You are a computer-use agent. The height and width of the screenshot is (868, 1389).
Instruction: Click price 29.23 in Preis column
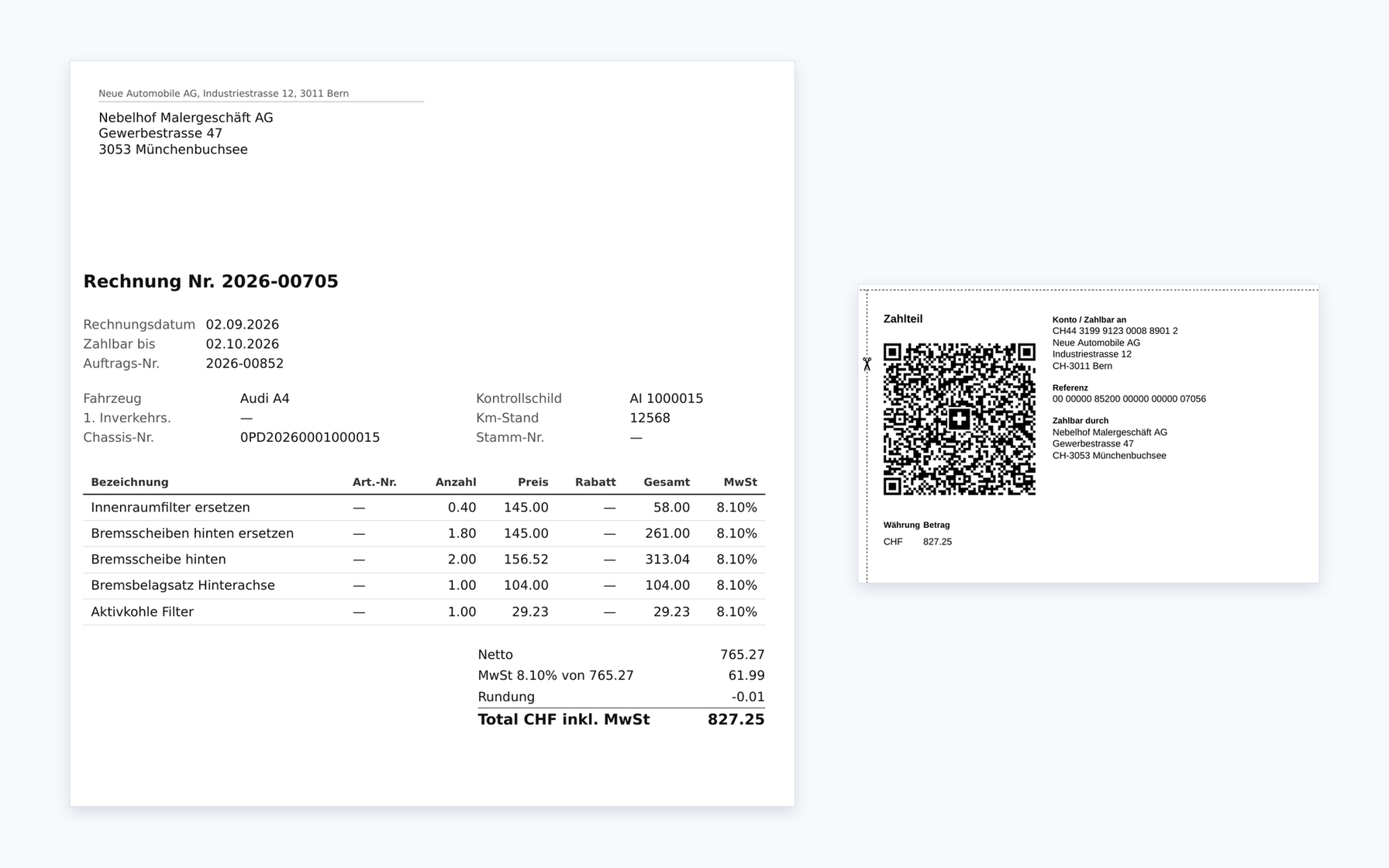[x=530, y=611]
